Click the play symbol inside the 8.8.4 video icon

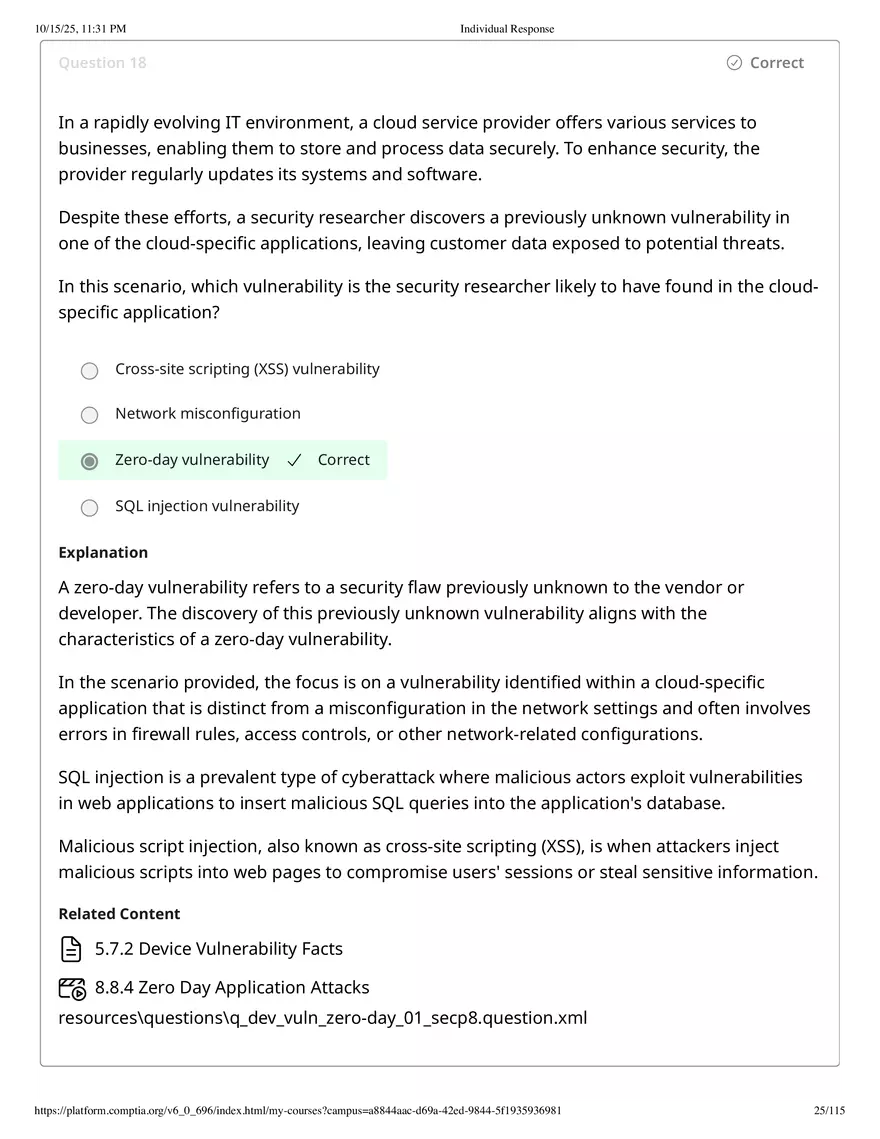77,992
